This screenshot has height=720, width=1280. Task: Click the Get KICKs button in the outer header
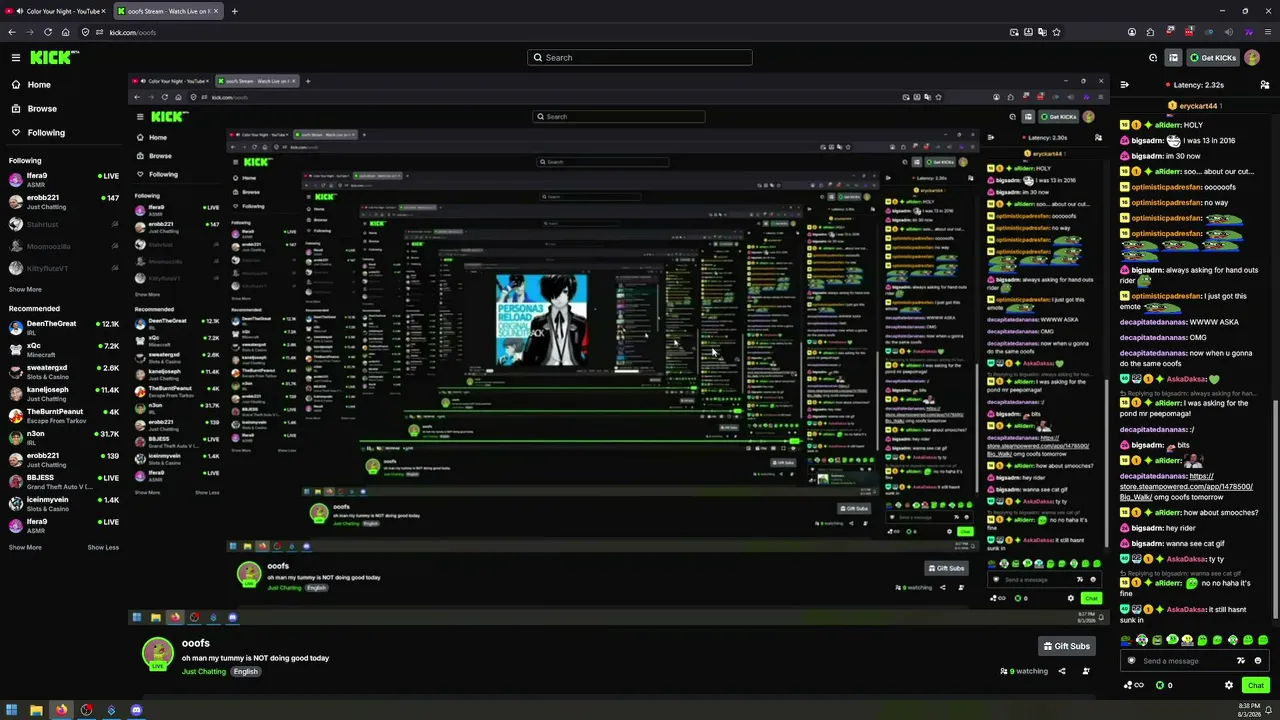[x=1213, y=58]
